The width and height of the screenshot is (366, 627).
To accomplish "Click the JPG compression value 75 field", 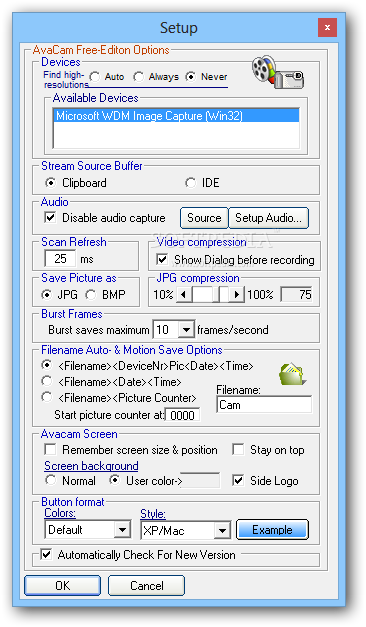I will click(x=296, y=295).
